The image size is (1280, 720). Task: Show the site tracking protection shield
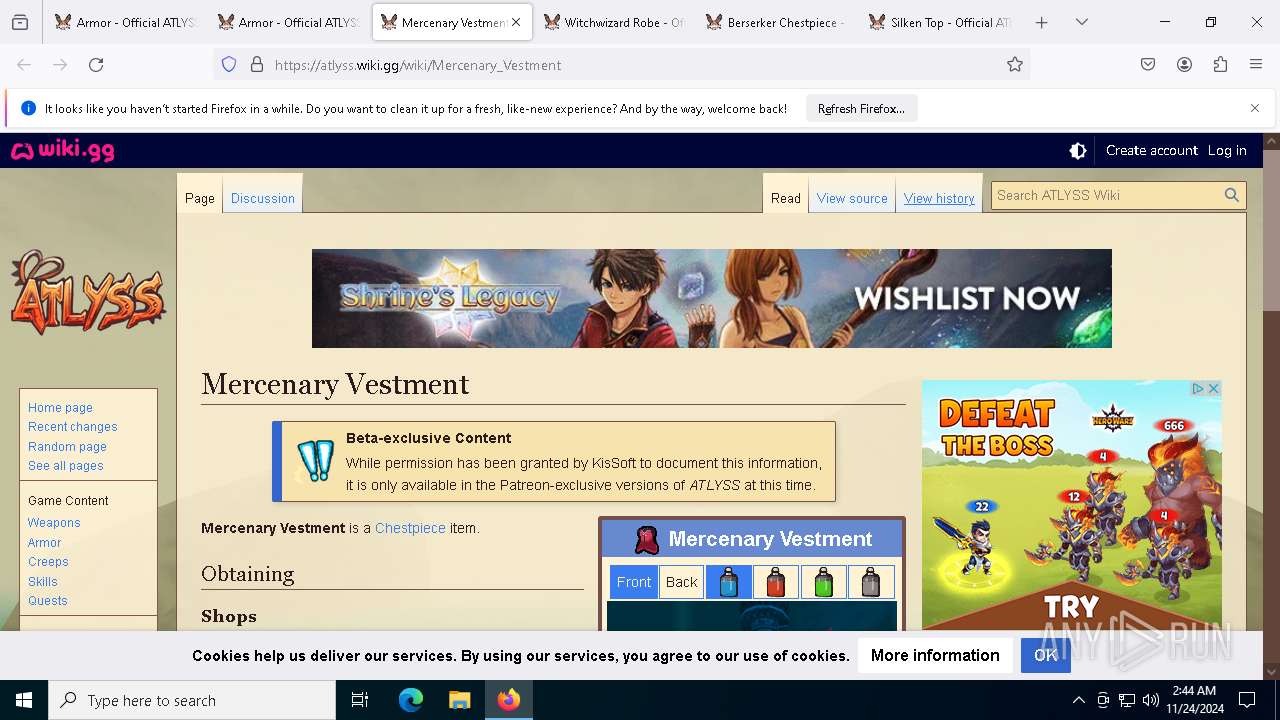click(x=229, y=65)
